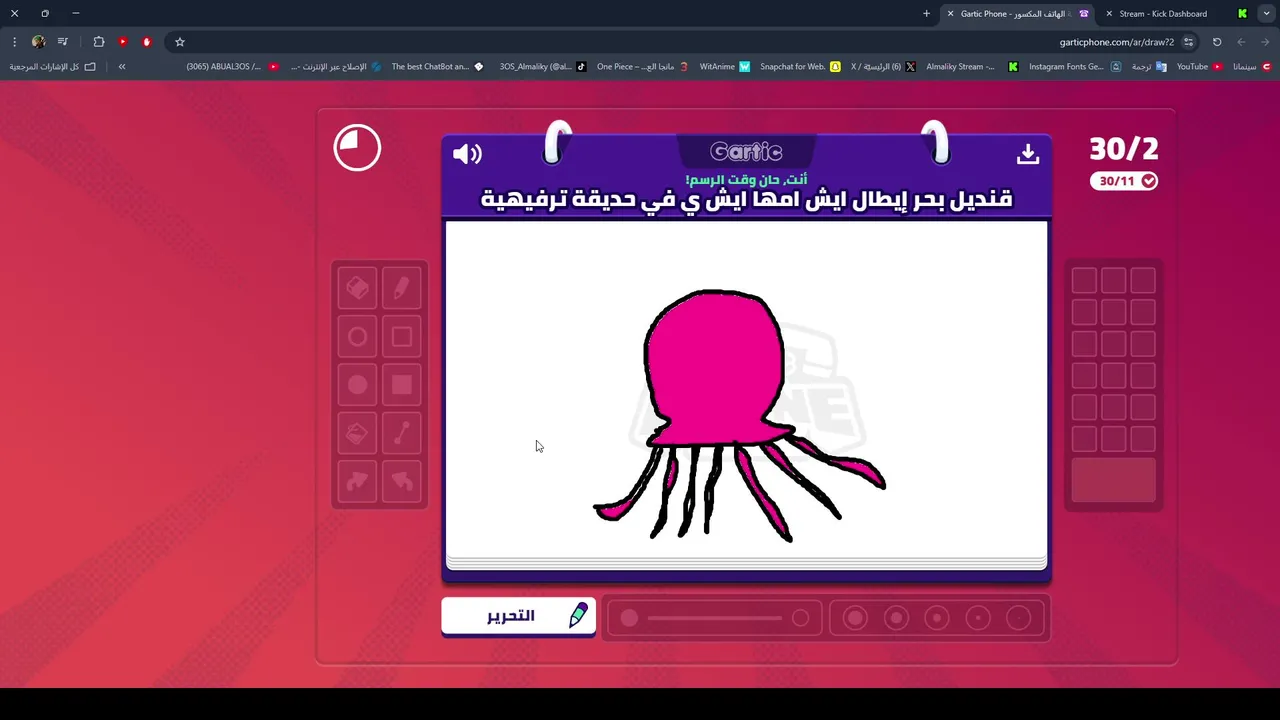Open the Extensions puzzle menu
This screenshot has width=1280, height=720.
tap(99, 42)
